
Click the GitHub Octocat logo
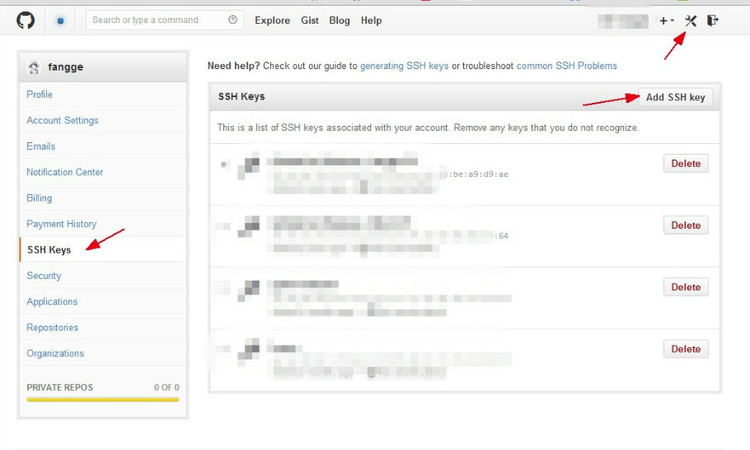(26, 20)
